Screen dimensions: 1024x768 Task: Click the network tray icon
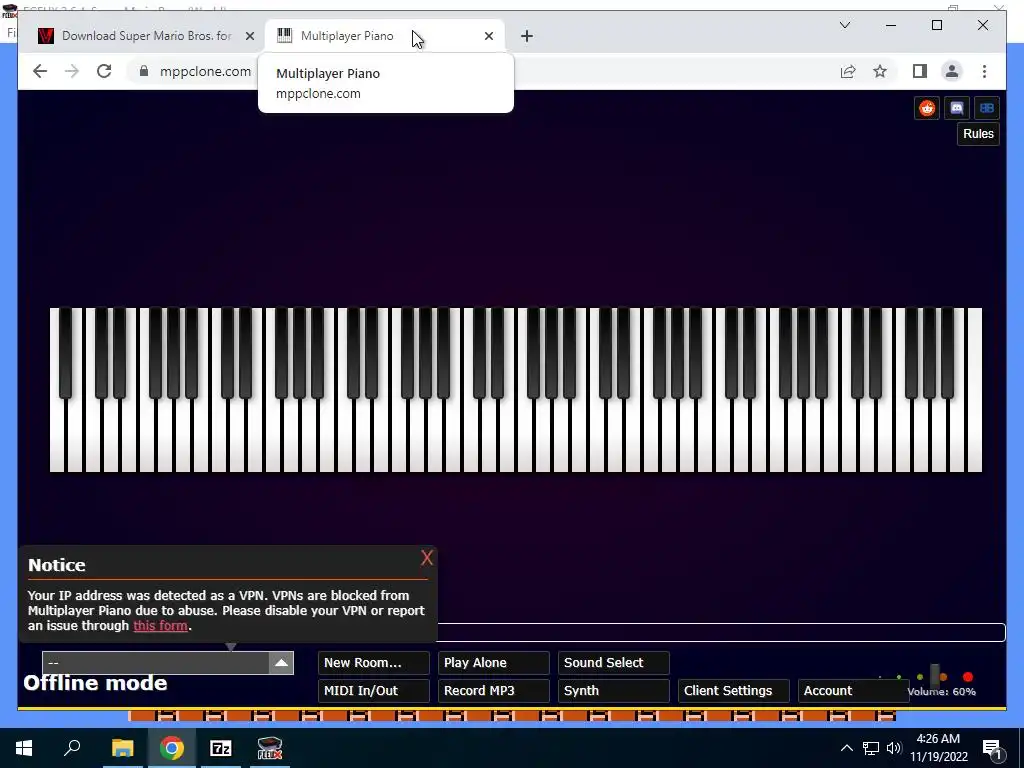coord(871,748)
